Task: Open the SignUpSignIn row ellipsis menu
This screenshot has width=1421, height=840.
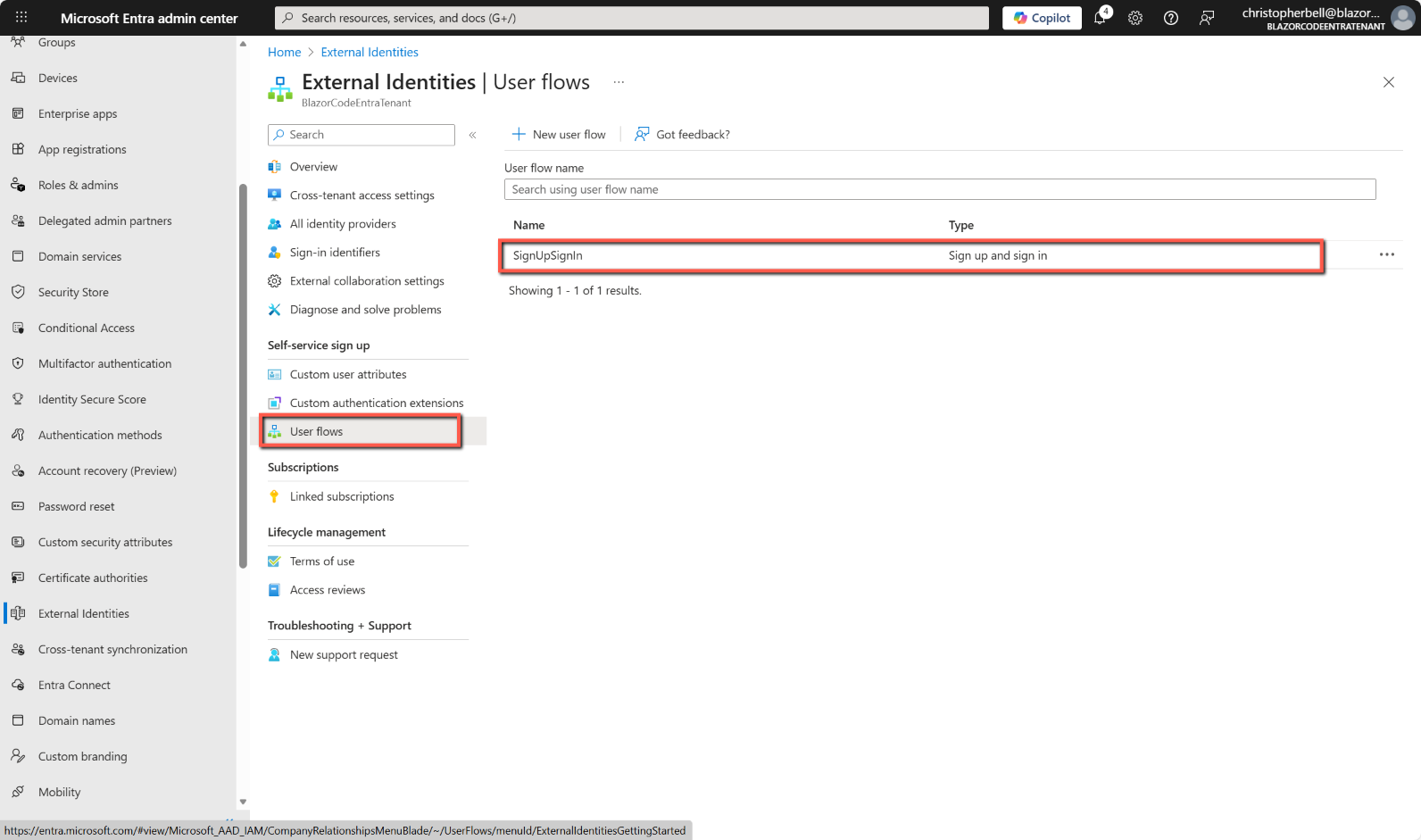Action: 1386,254
